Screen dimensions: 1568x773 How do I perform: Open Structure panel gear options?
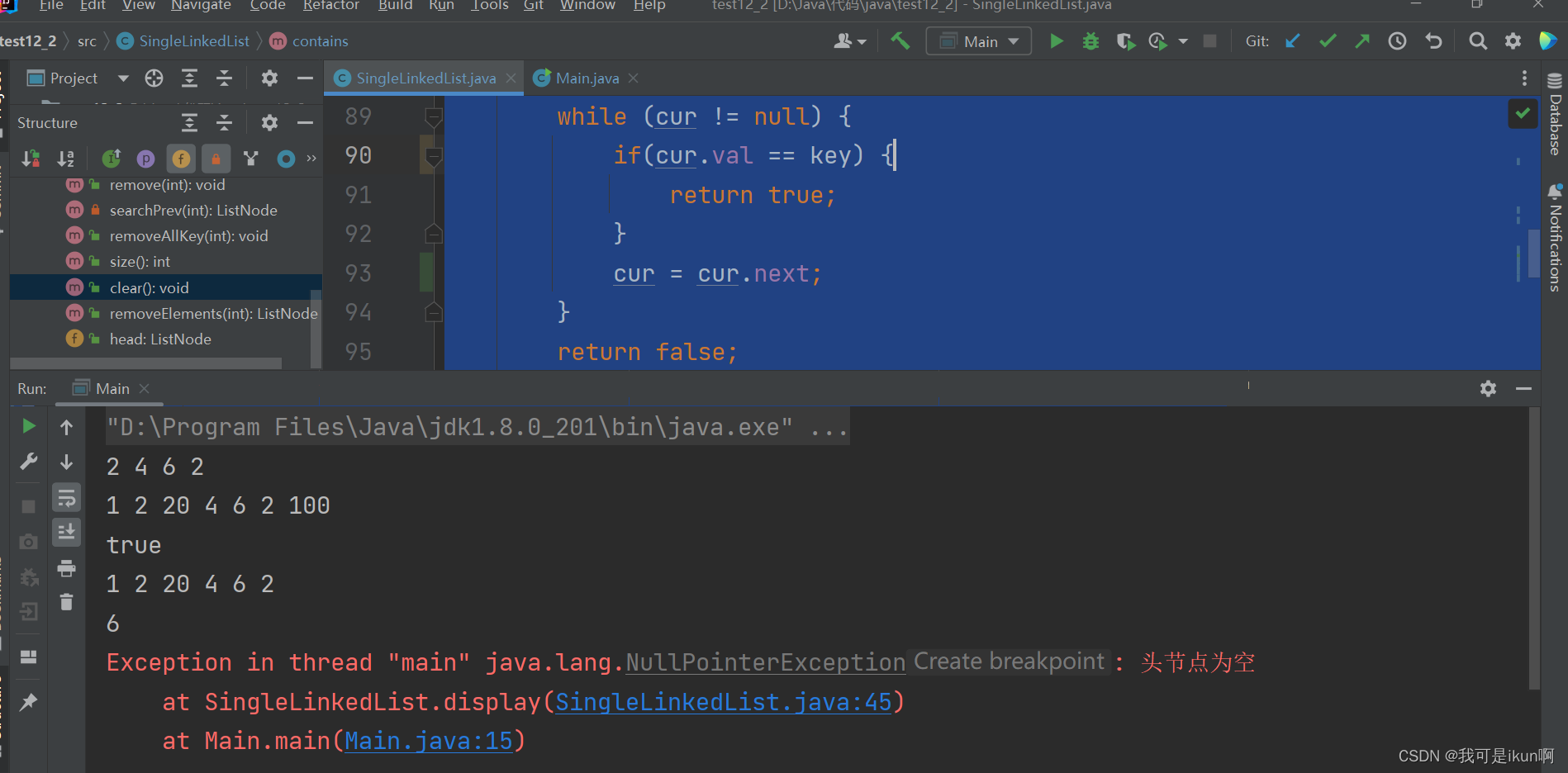[269, 123]
